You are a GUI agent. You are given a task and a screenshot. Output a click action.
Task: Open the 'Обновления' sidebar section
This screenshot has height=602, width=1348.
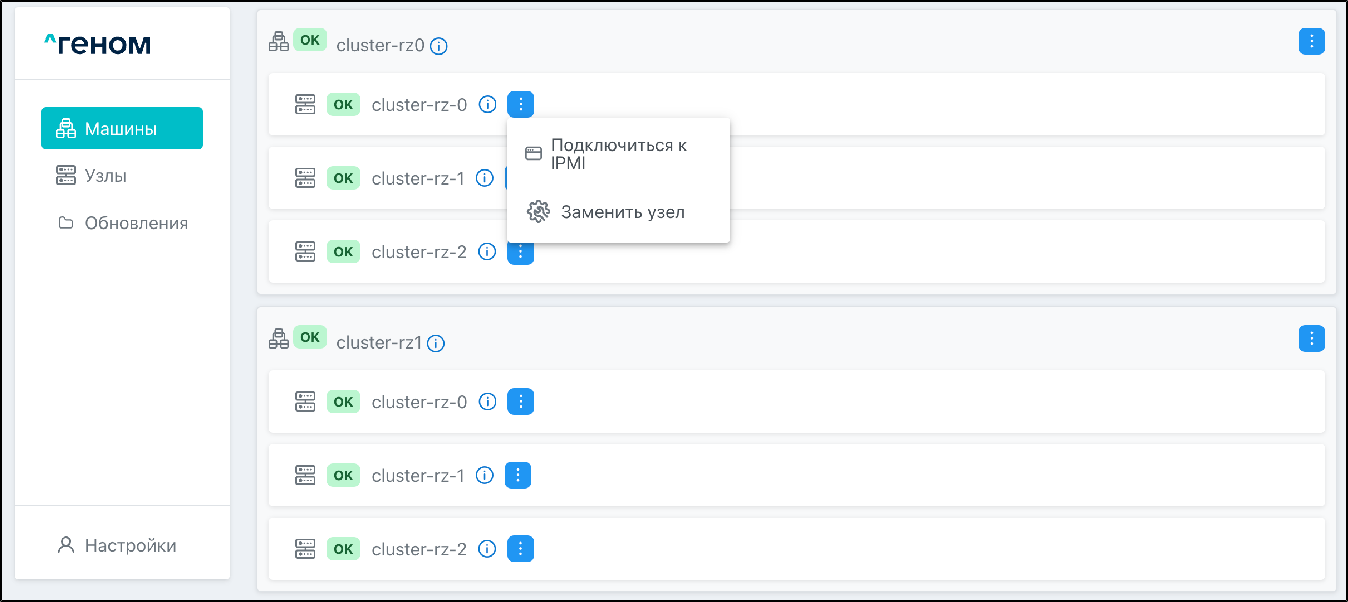[135, 223]
